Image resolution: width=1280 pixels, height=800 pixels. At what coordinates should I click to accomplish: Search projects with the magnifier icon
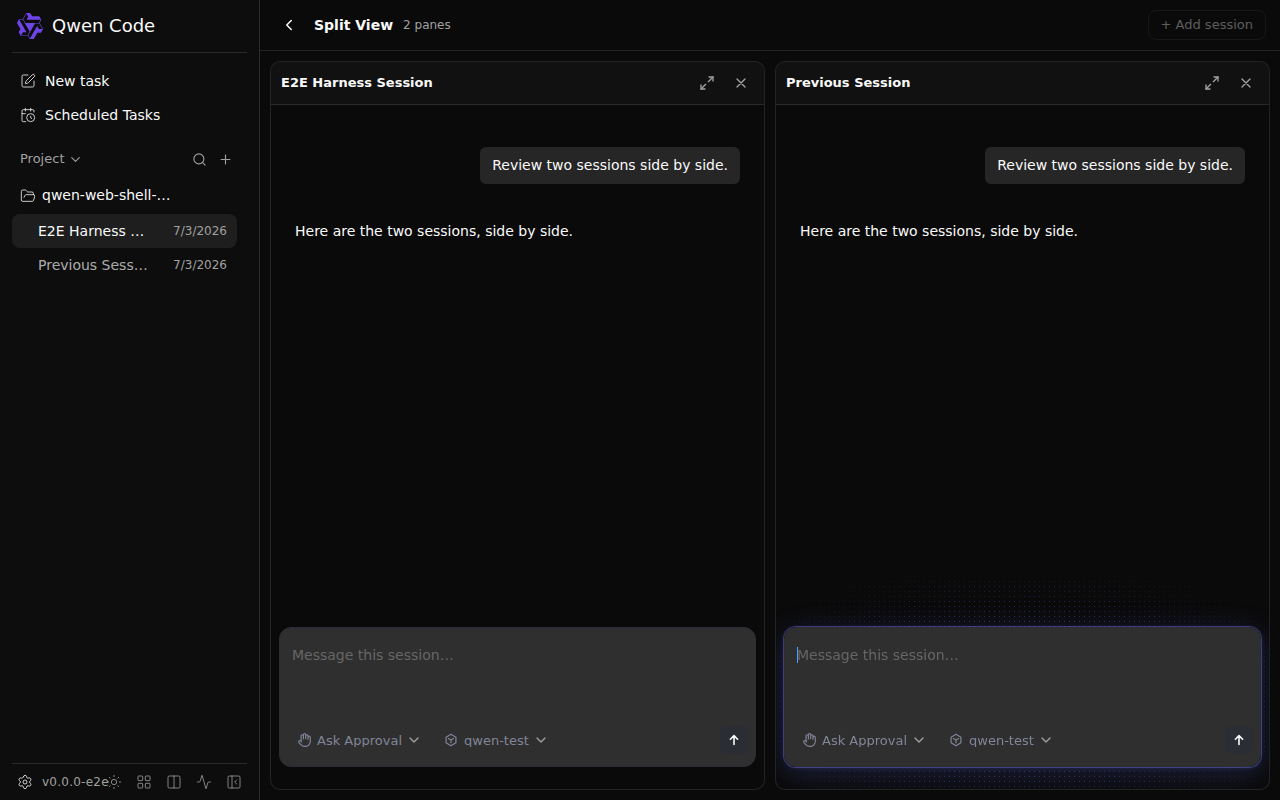pyautogui.click(x=199, y=160)
